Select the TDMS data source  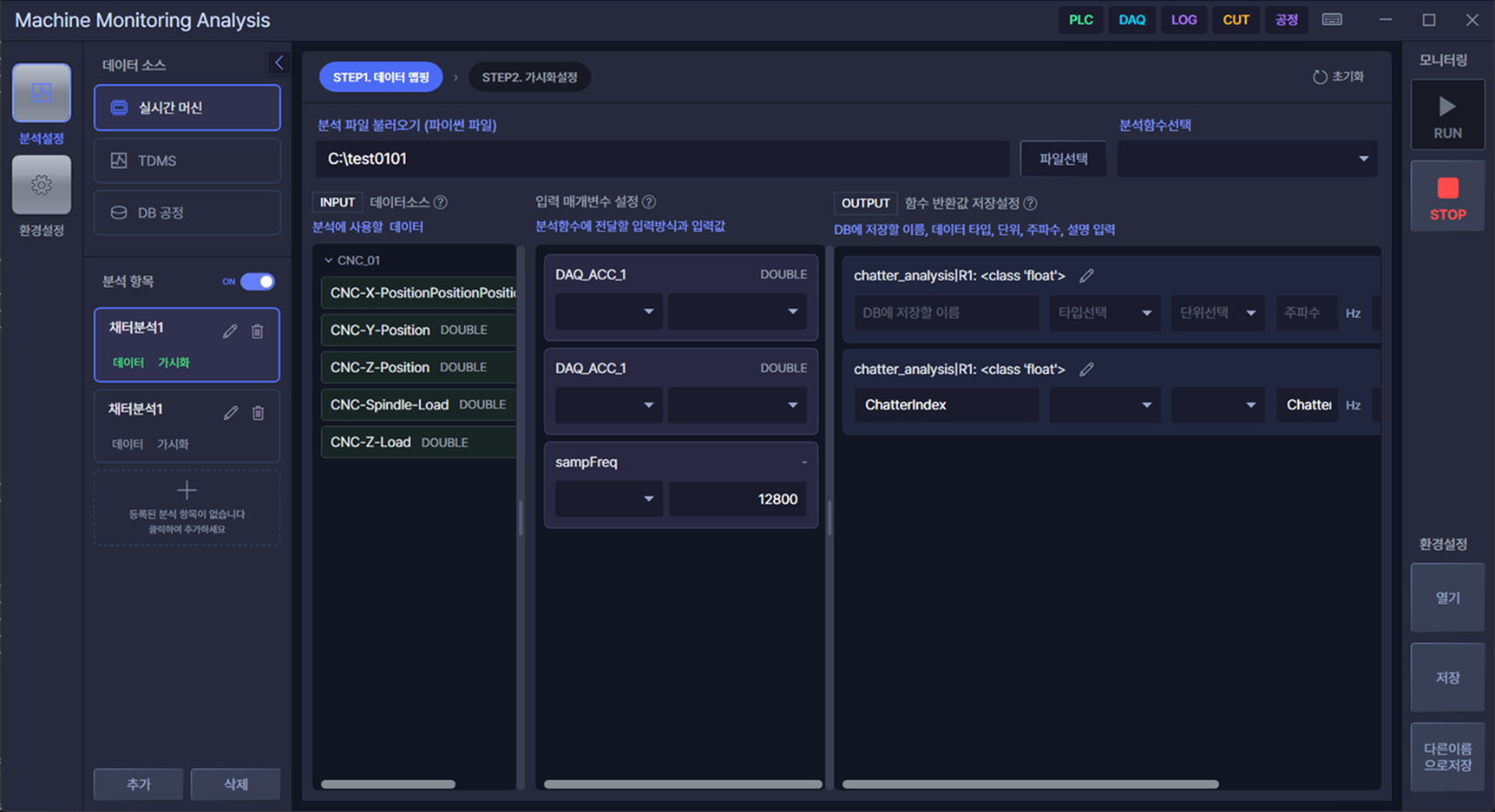point(187,160)
